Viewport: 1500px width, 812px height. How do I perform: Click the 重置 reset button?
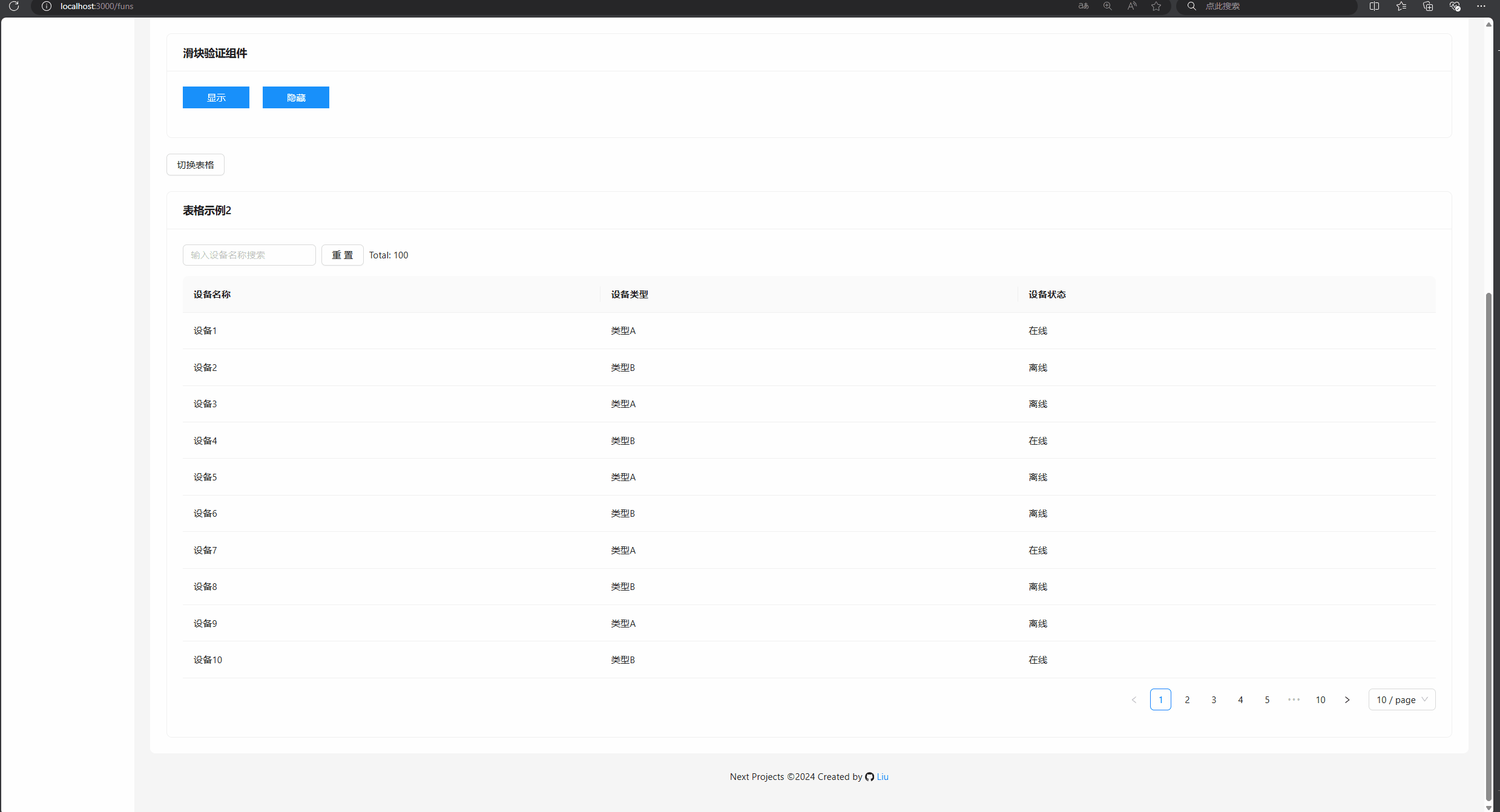click(x=342, y=255)
